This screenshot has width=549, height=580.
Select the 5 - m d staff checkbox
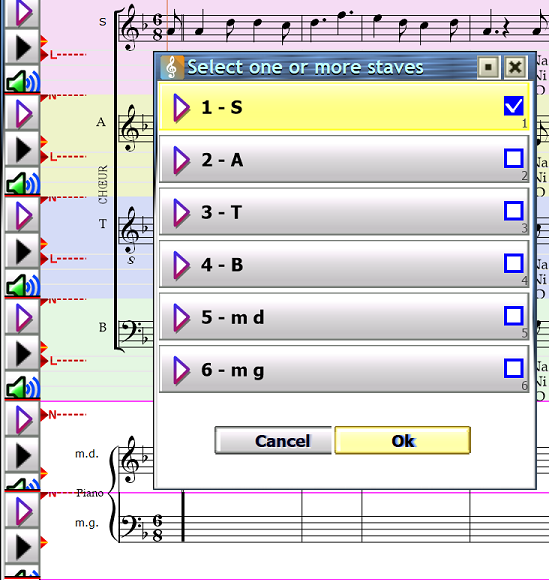tap(513, 316)
